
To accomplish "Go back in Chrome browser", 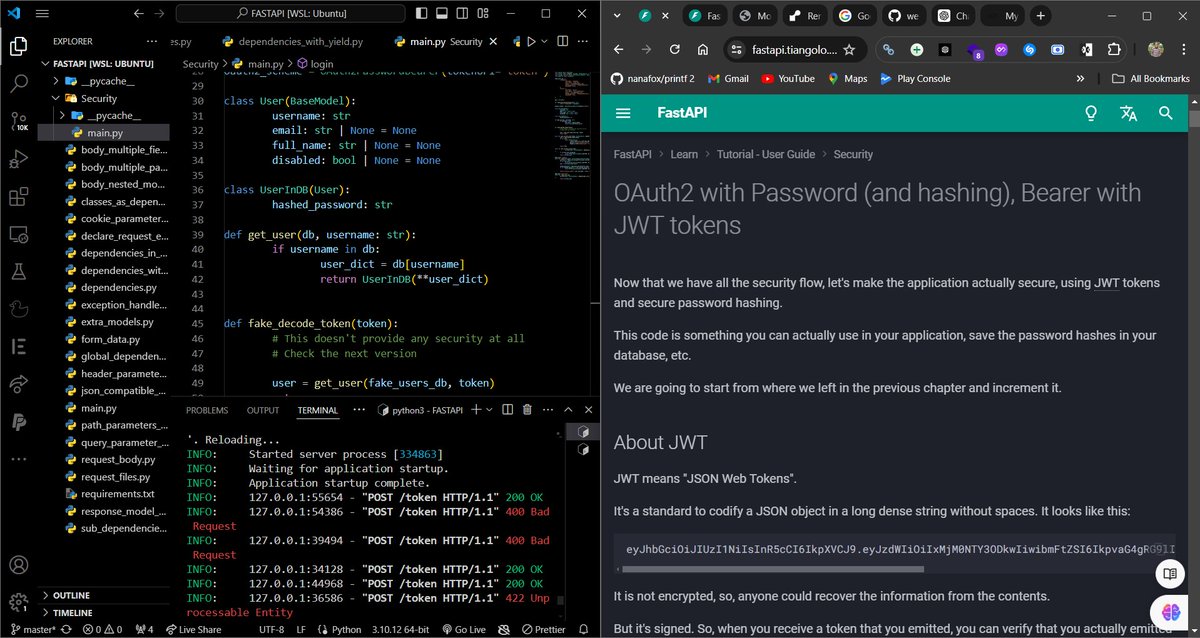I will [618, 49].
